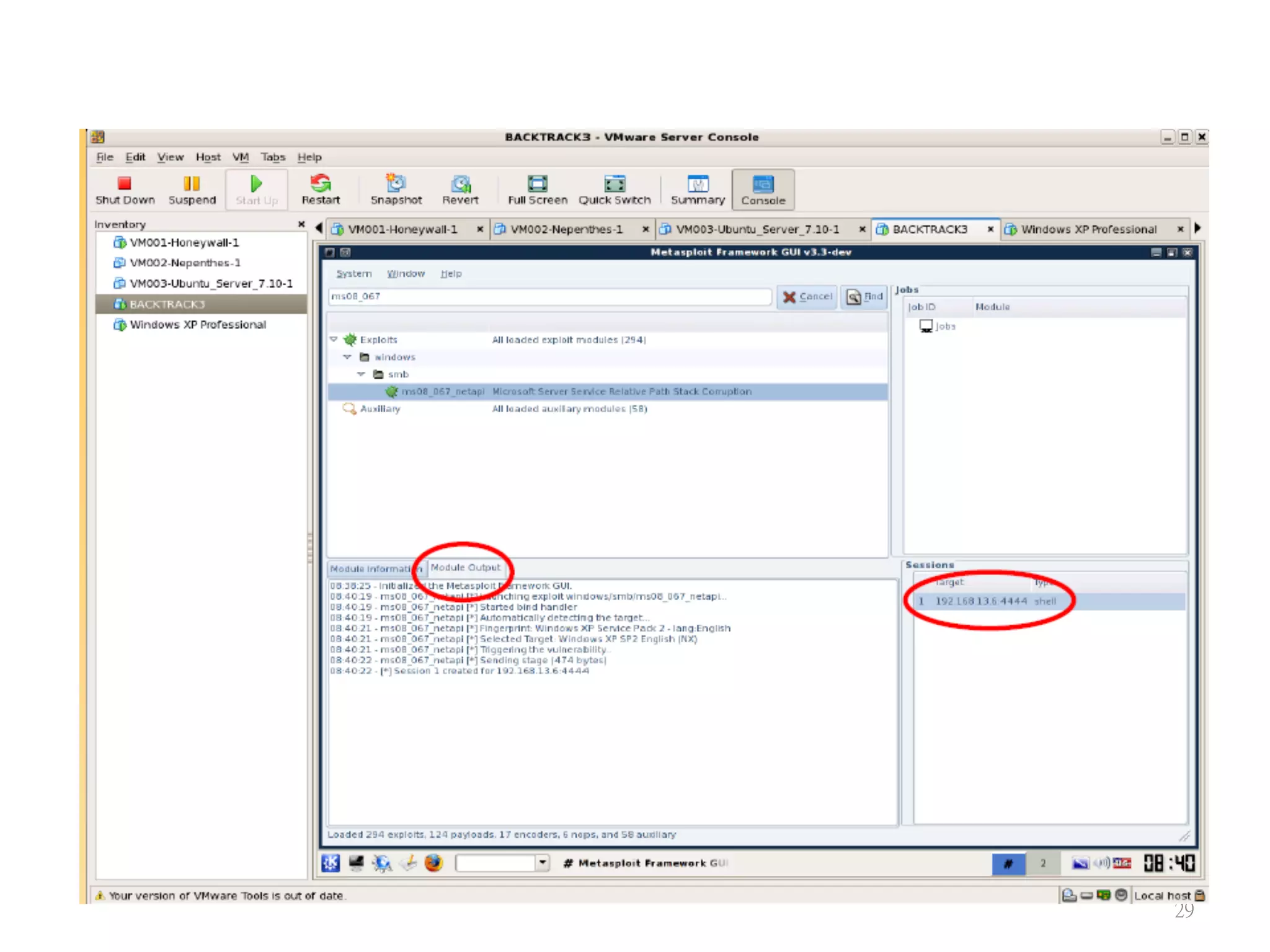Open the VM menu
This screenshot has height=952, width=1270.
tap(241, 157)
